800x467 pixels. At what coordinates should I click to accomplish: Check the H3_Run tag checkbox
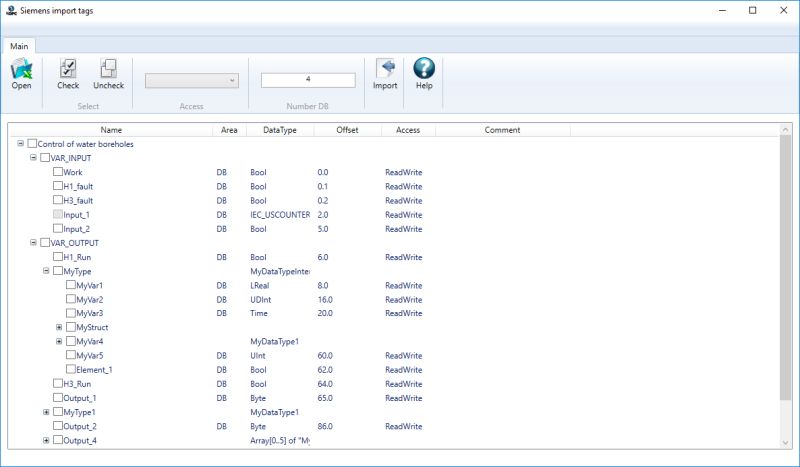(x=58, y=383)
